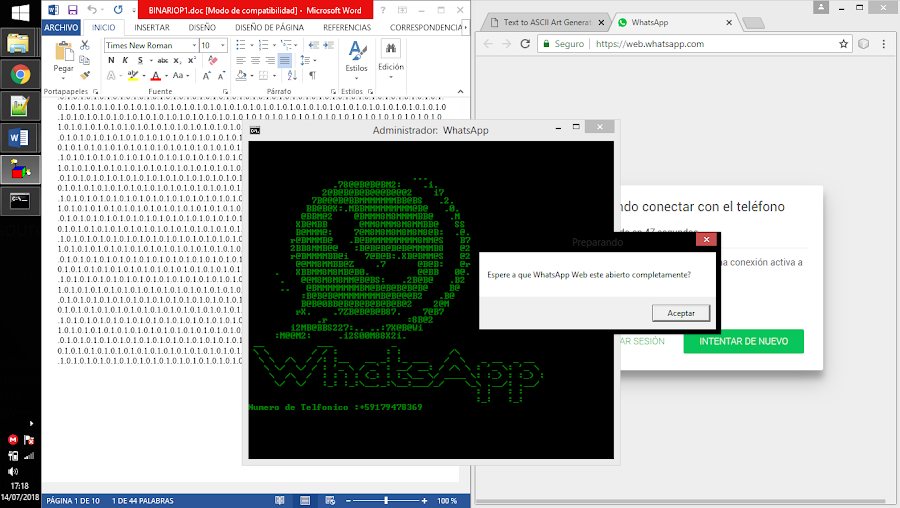The width and height of the screenshot is (900, 508).
Task: Click the Redo/Repeat arrow in Word
Action: [118, 10]
